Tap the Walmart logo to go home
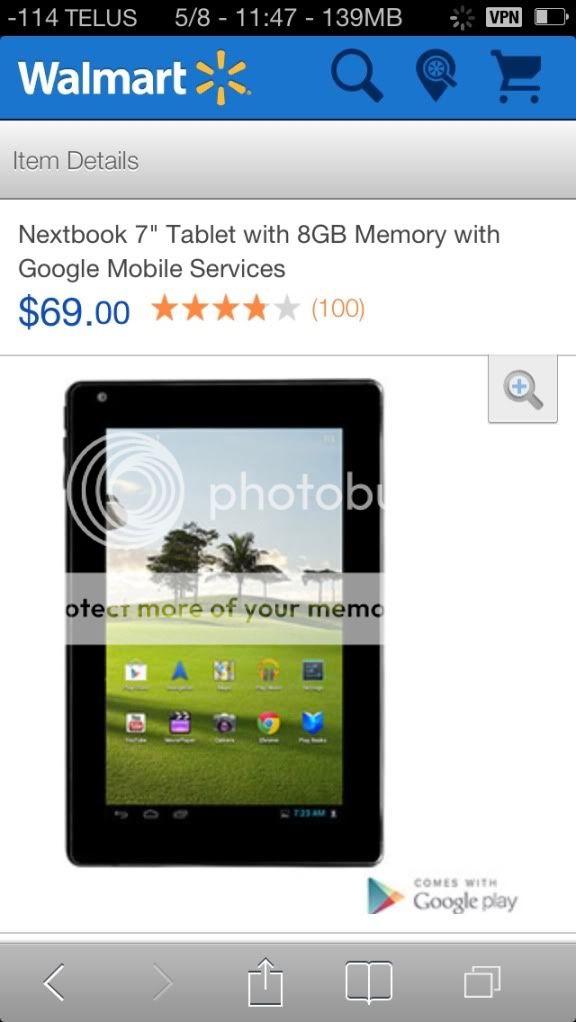 click(134, 78)
